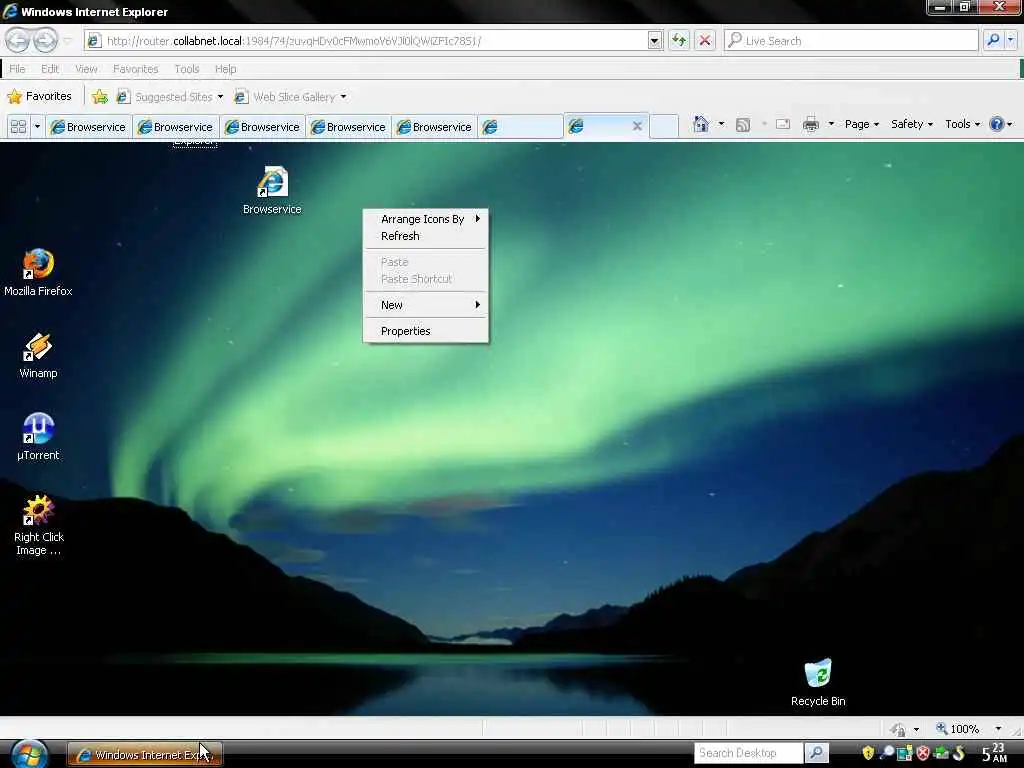Go back with the Back arrow button
The width and height of the screenshot is (1024, 768).
[x=18, y=40]
